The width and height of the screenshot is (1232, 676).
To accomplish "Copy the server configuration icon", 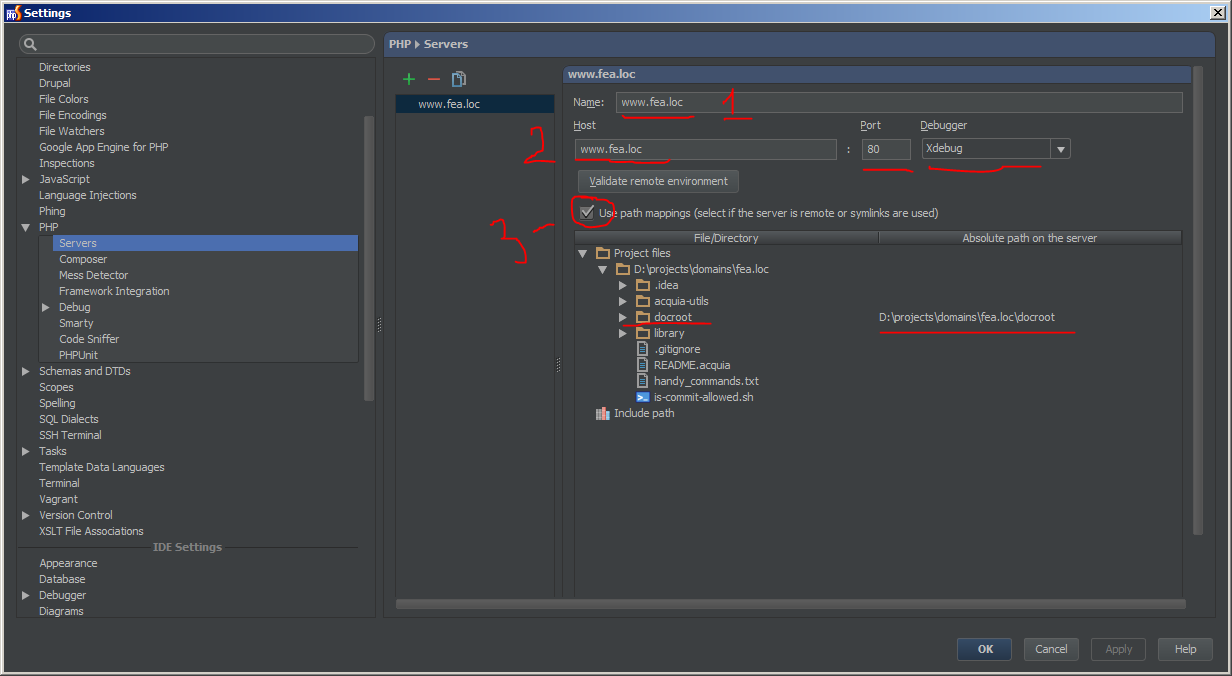I will tap(459, 79).
